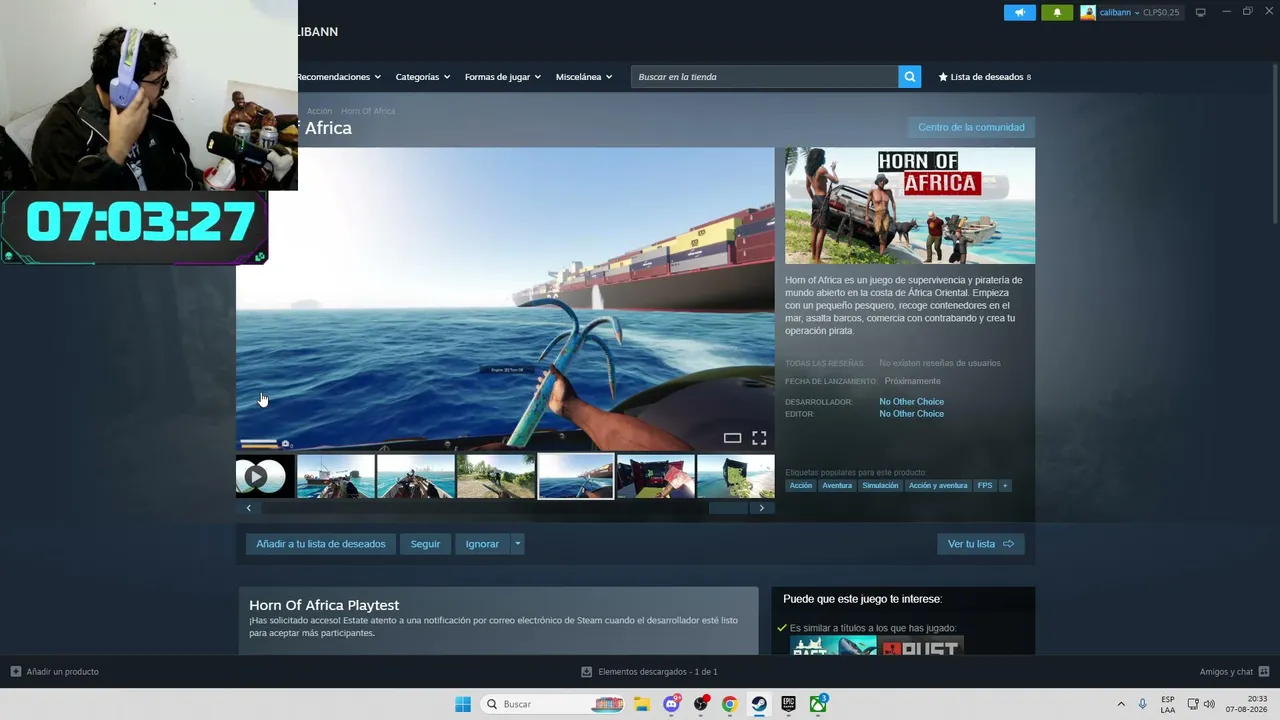Play the trailer video thumbnail
The height and width of the screenshot is (720, 1280).
(265, 477)
